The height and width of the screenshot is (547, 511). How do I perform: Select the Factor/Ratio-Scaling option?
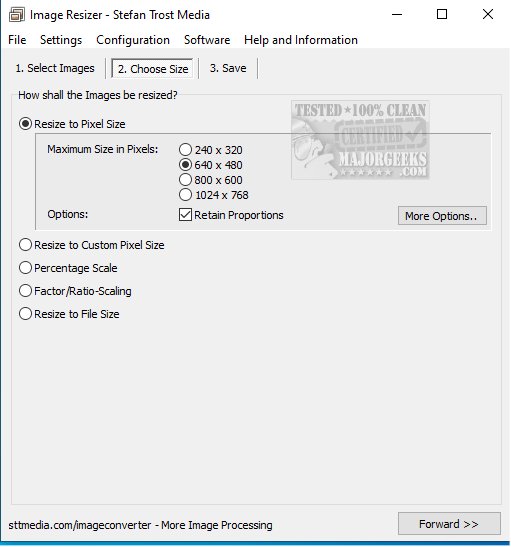[x=75, y=291]
